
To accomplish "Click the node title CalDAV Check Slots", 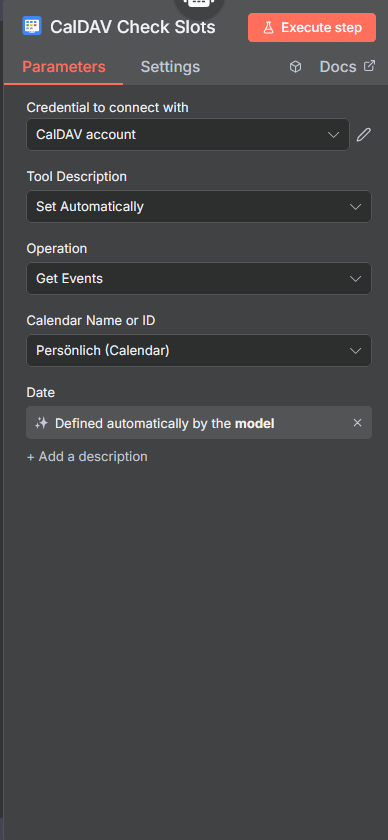I will click(x=133, y=27).
